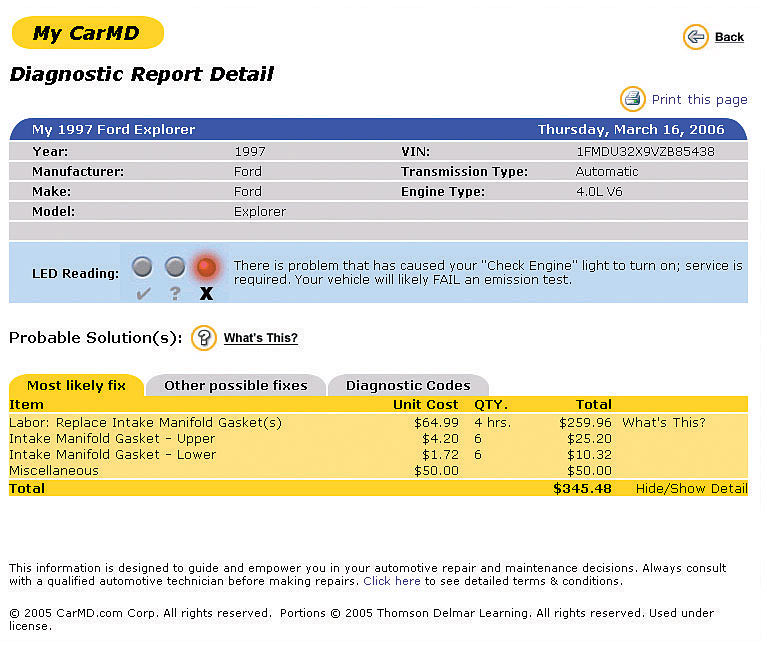Click the Unit Cost column header
This screenshot has height=650, width=767.
[426, 404]
